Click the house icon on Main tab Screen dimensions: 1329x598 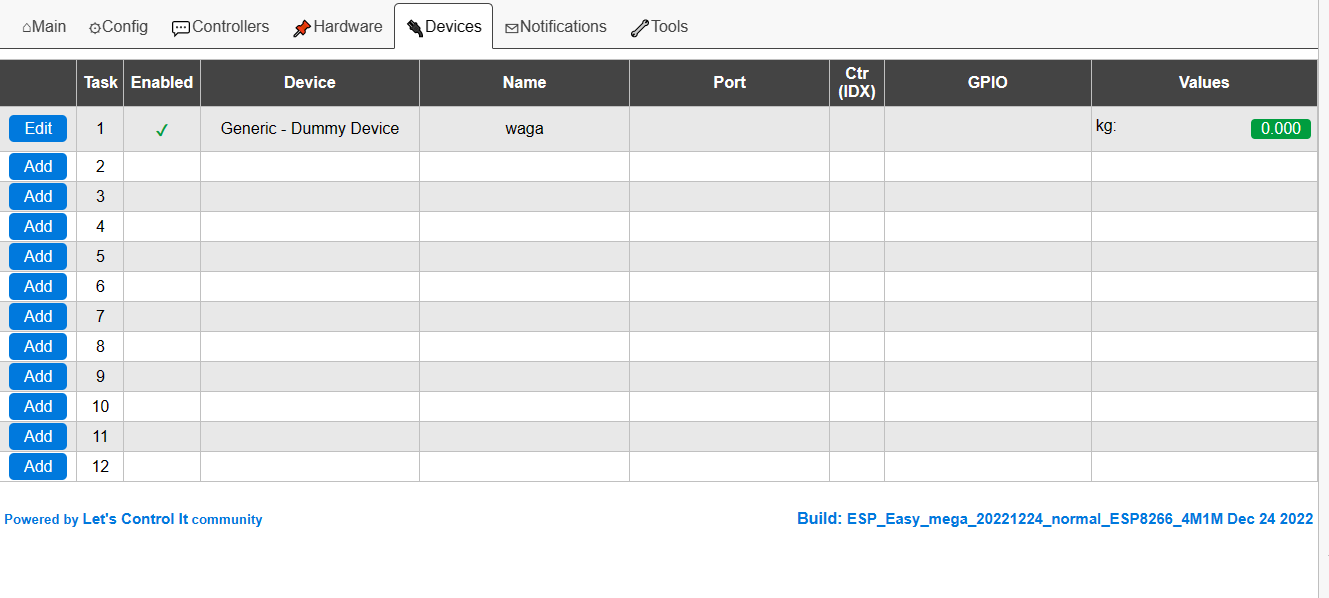coord(27,28)
